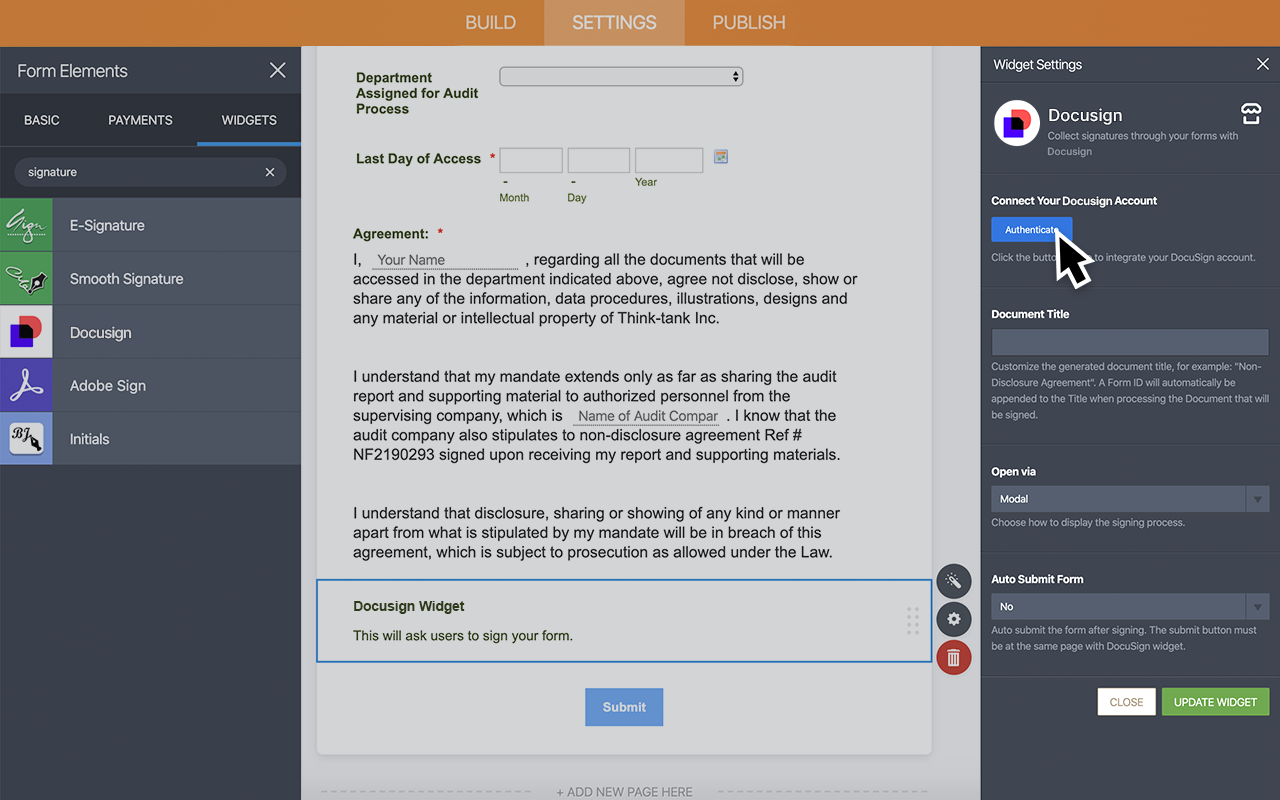Click ADD NEW PAGE HERE link
Viewport: 1280px width, 800px height.
click(624, 791)
